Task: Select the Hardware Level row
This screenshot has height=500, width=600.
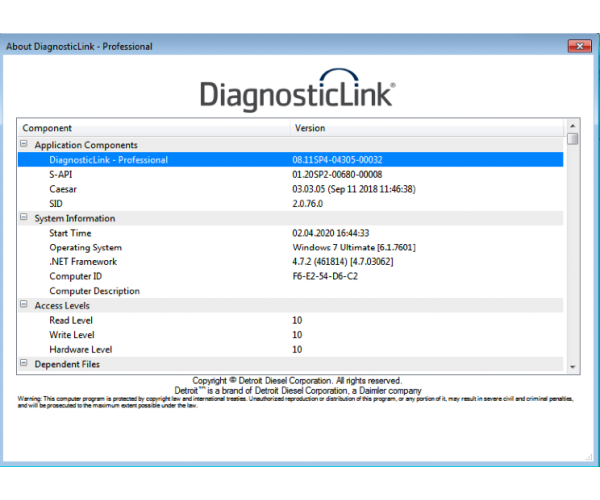Action: (x=290, y=349)
